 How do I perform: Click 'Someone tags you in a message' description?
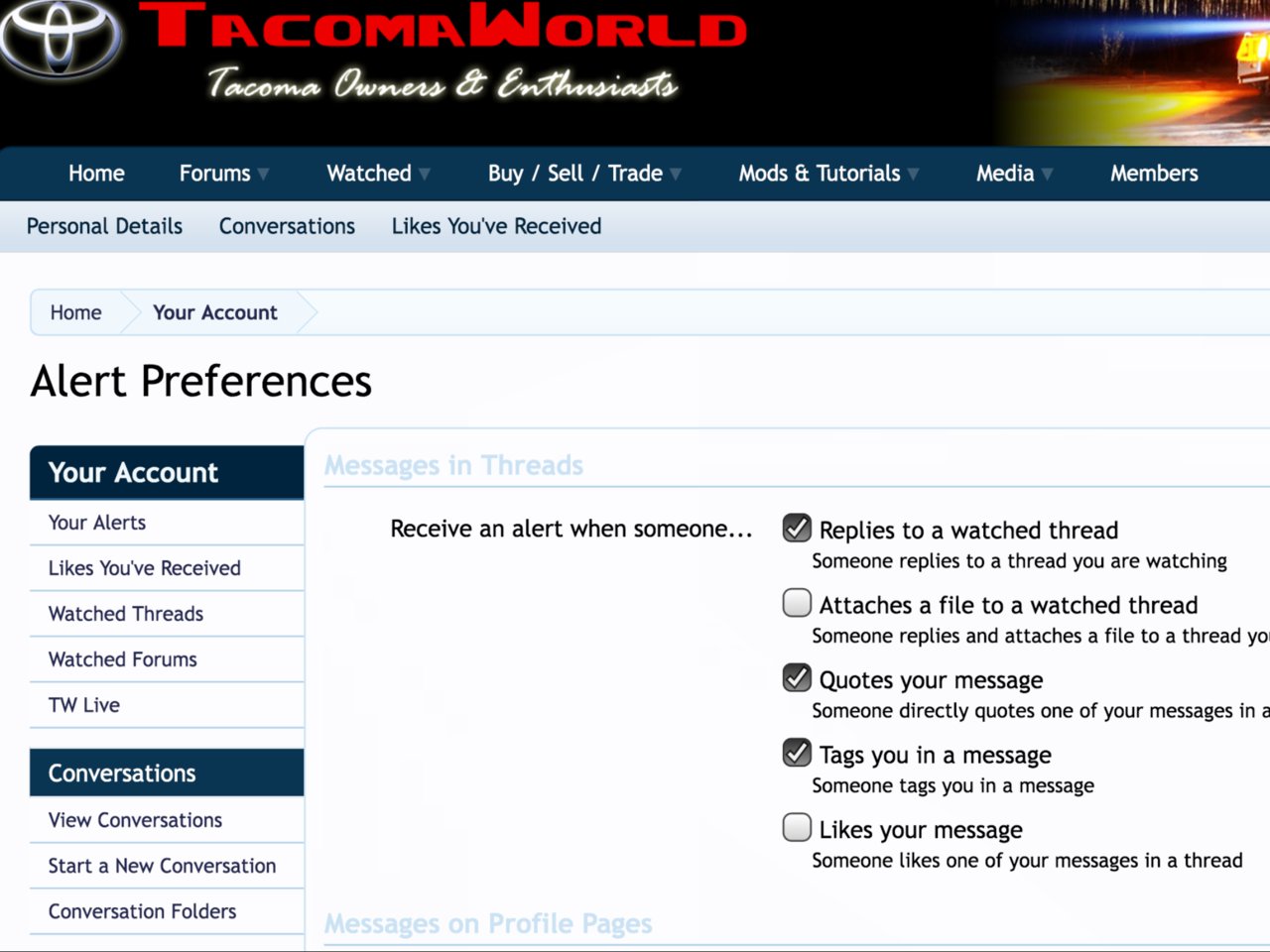pos(952,785)
